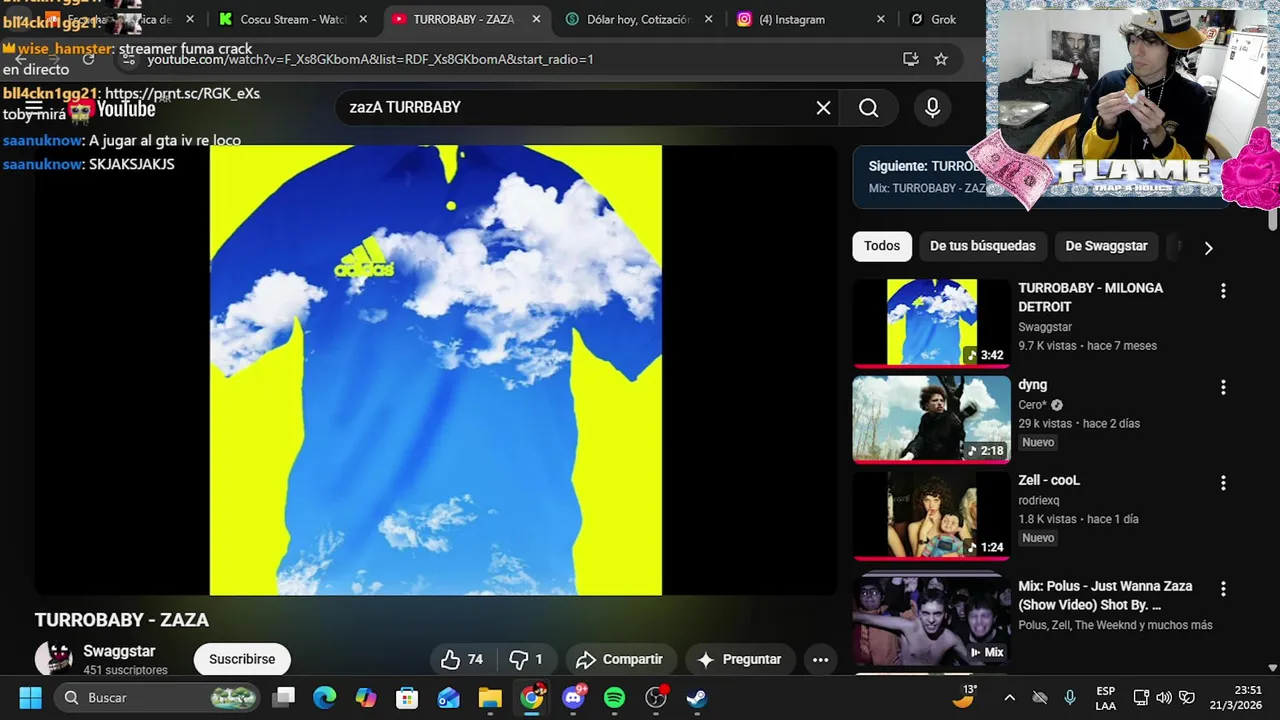The height and width of the screenshot is (720, 1280).
Task: Click the YouTube search magnifier button
Action: (x=869, y=108)
